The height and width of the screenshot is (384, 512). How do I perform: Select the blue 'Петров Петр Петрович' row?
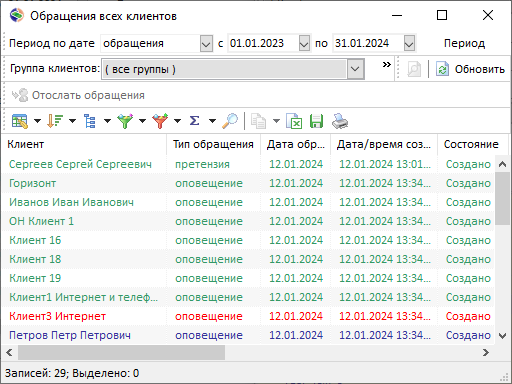(248, 335)
